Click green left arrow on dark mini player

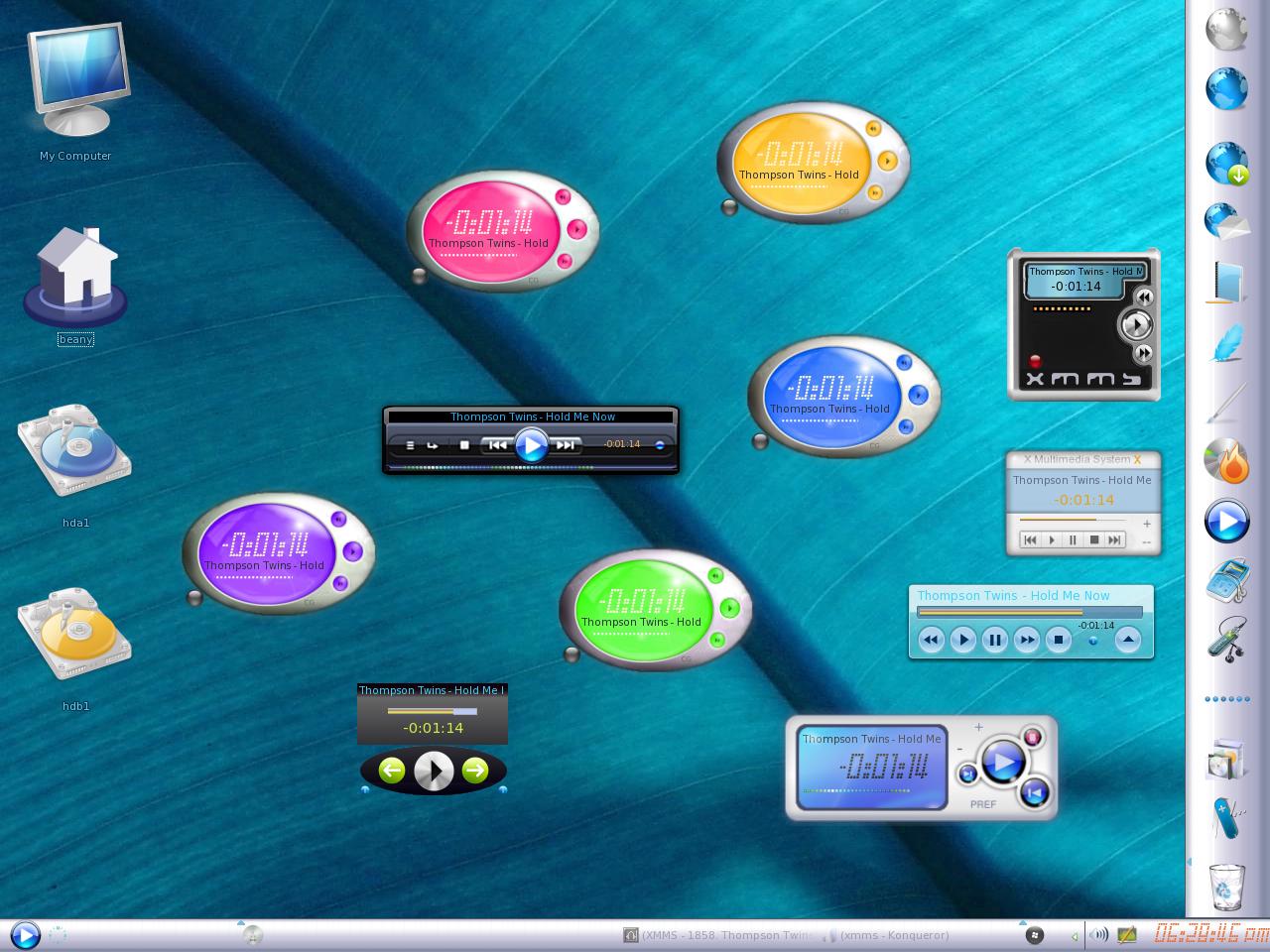(392, 771)
